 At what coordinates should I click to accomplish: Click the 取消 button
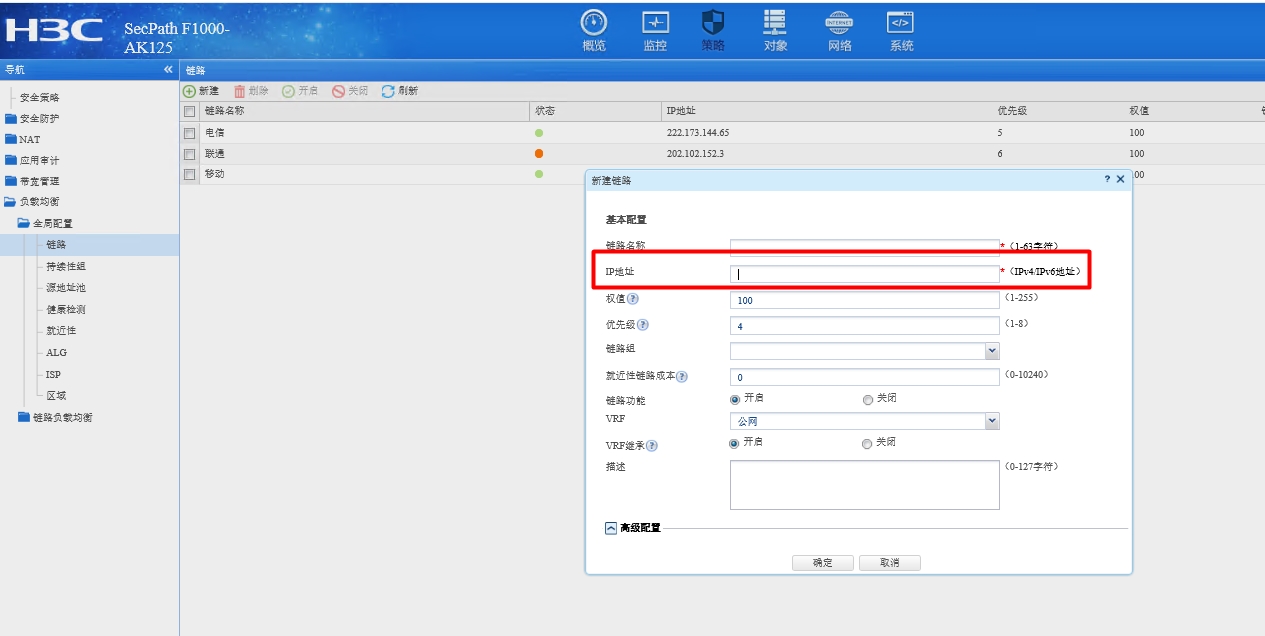coord(889,563)
